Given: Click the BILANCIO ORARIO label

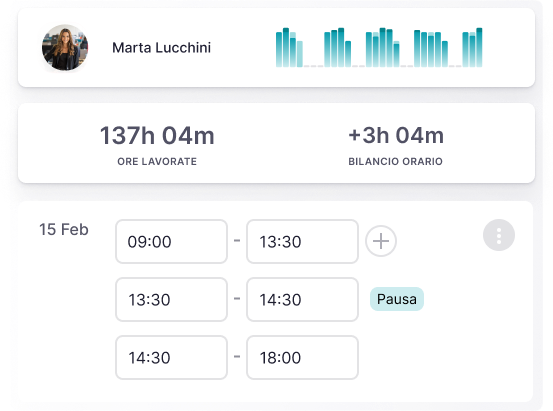Looking at the screenshot, I should pyautogui.click(x=396, y=162).
